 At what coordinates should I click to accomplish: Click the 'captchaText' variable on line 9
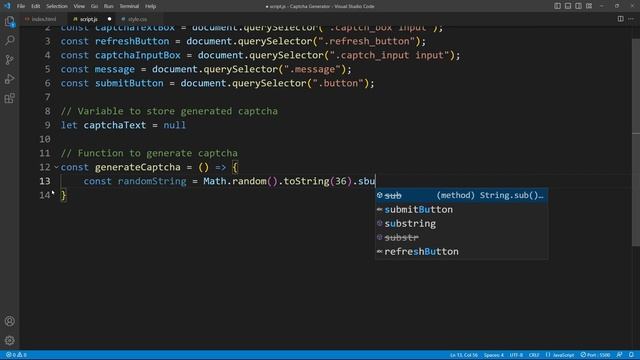tap(115, 125)
